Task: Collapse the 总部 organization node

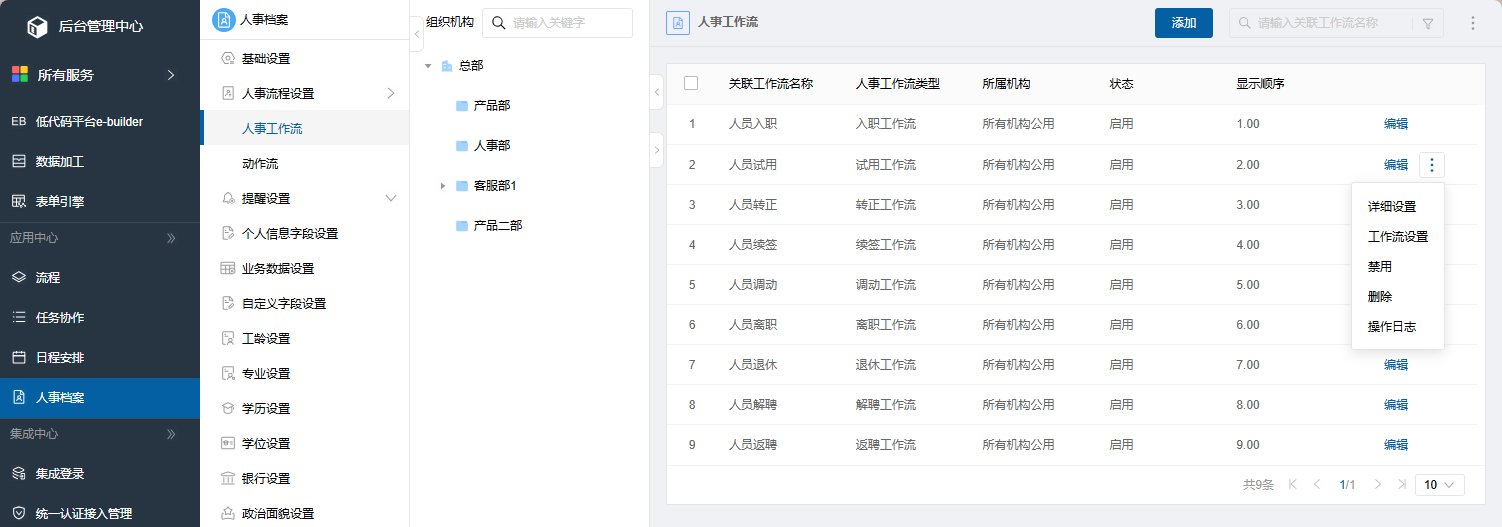Action: coord(428,66)
